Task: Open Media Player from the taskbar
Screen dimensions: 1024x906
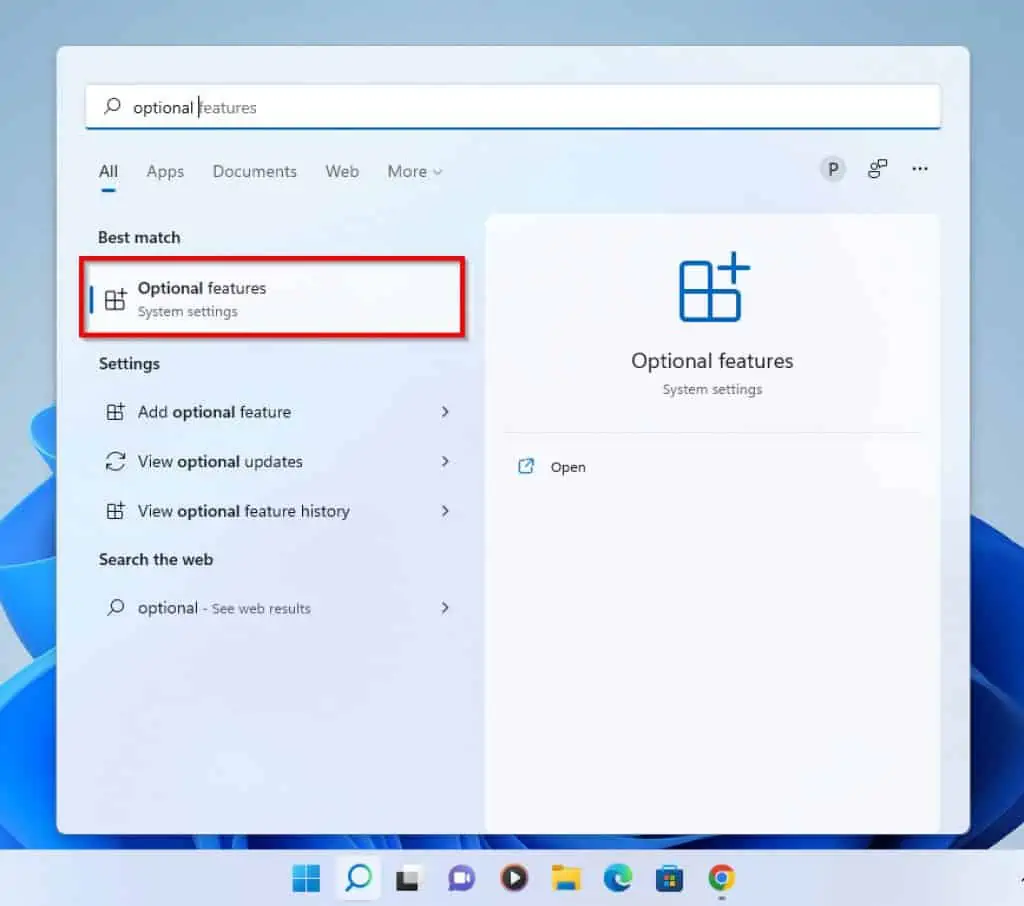Action: click(x=513, y=878)
